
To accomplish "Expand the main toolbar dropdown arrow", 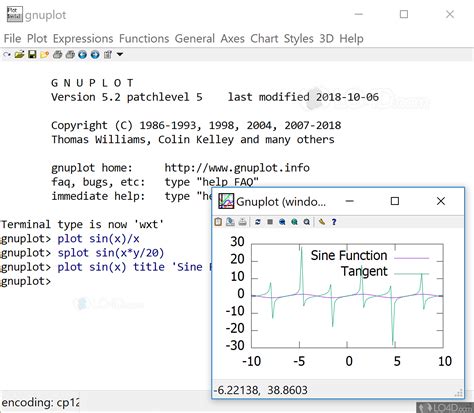I will [x=120, y=54].
